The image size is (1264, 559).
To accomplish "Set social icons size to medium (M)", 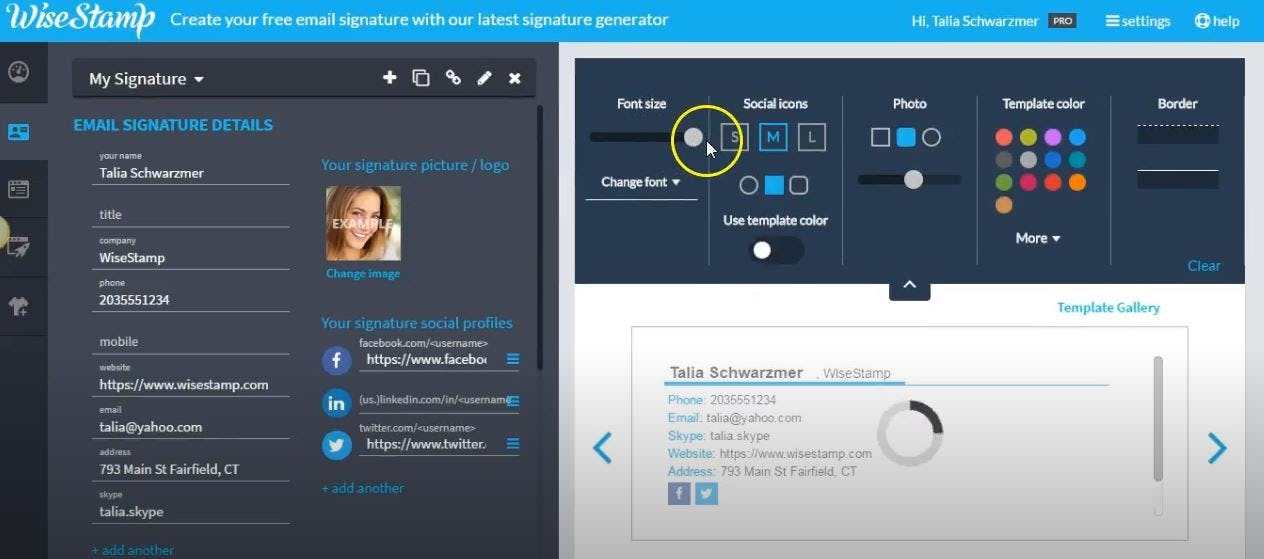I will 773,137.
